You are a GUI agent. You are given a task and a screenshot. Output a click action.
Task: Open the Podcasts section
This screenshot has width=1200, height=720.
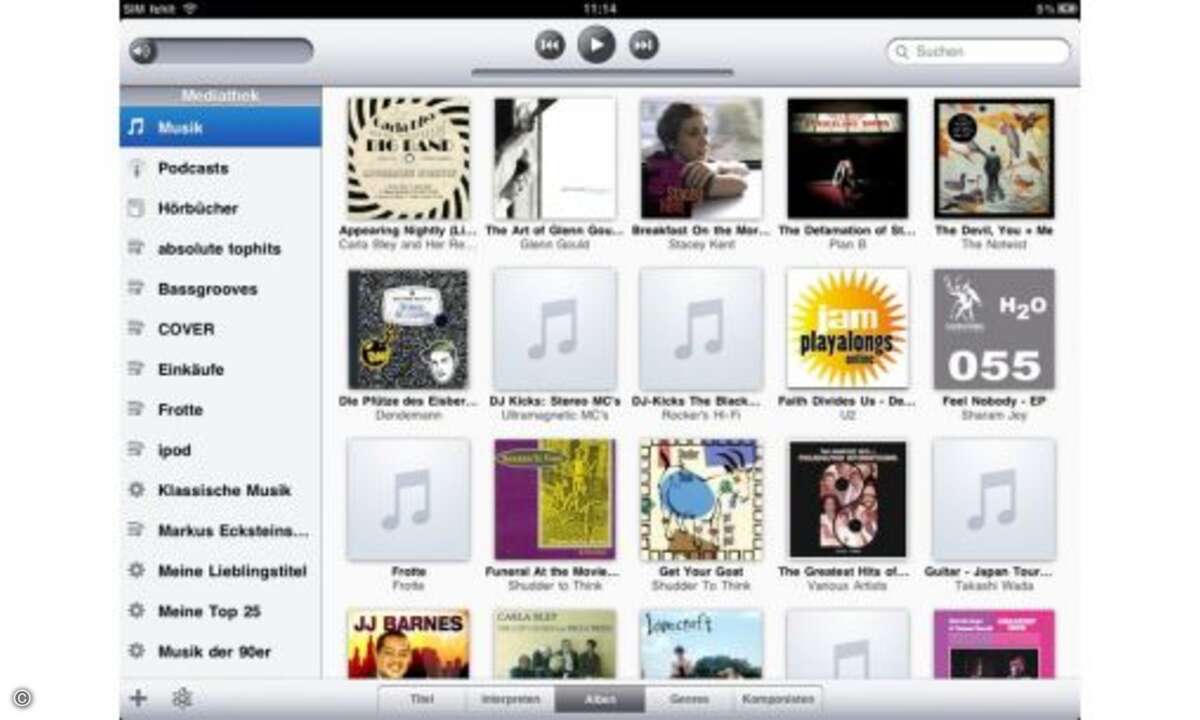click(x=220, y=168)
